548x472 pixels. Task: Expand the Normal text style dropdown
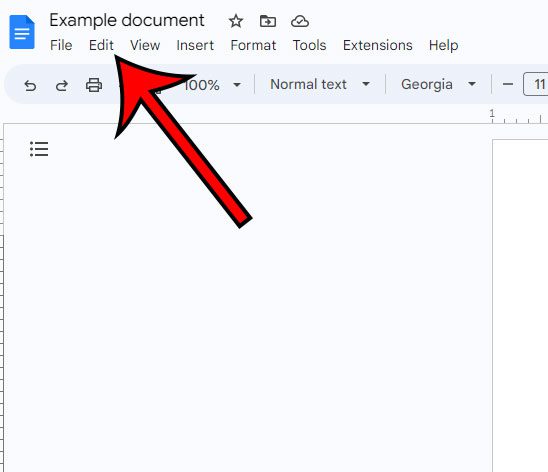320,84
